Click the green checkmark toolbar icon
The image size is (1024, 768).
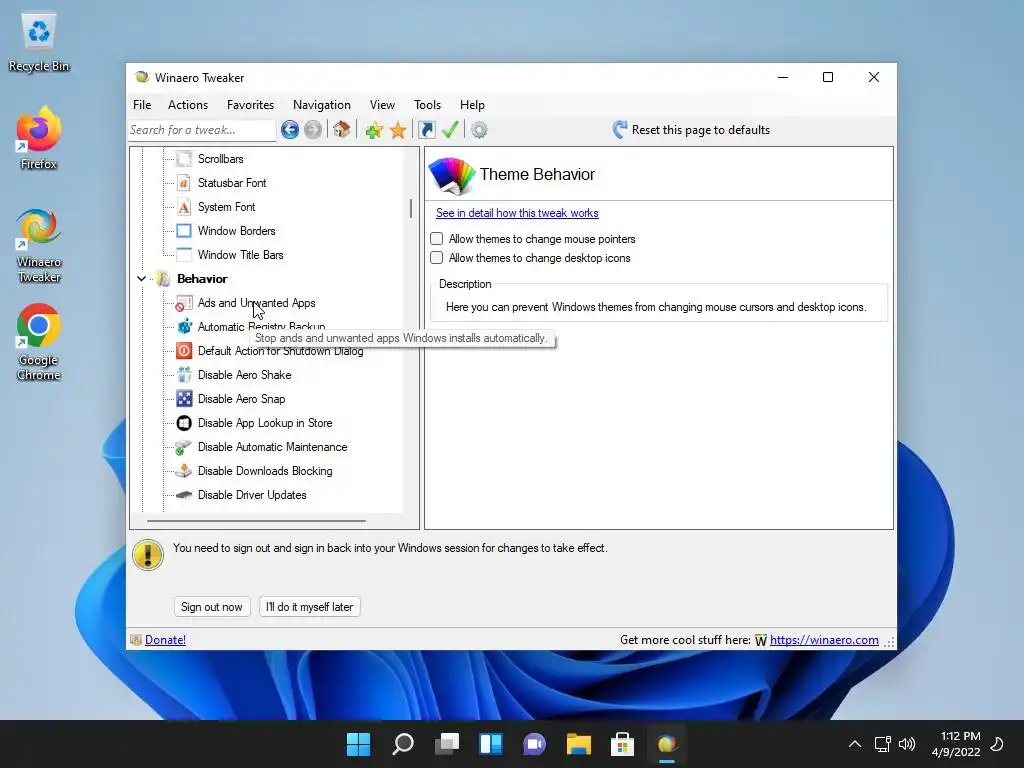(x=450, y=130)
